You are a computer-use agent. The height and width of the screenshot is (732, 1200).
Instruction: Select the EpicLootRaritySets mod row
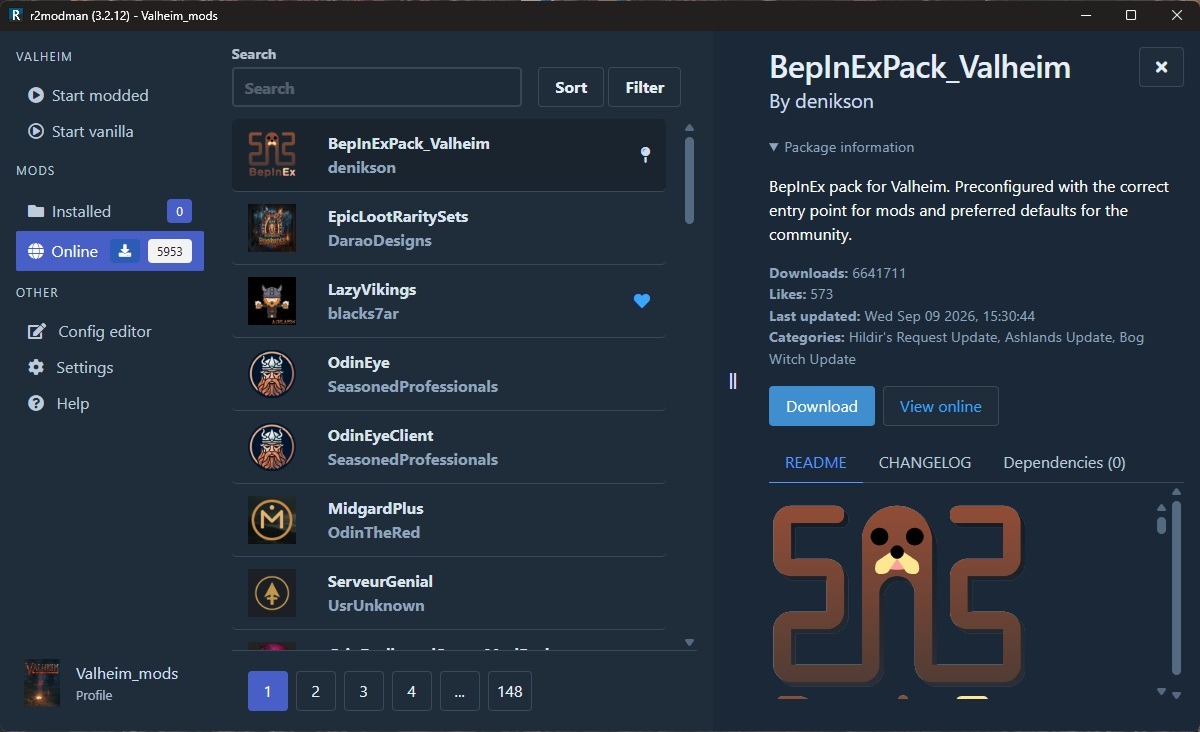point(449,228)
